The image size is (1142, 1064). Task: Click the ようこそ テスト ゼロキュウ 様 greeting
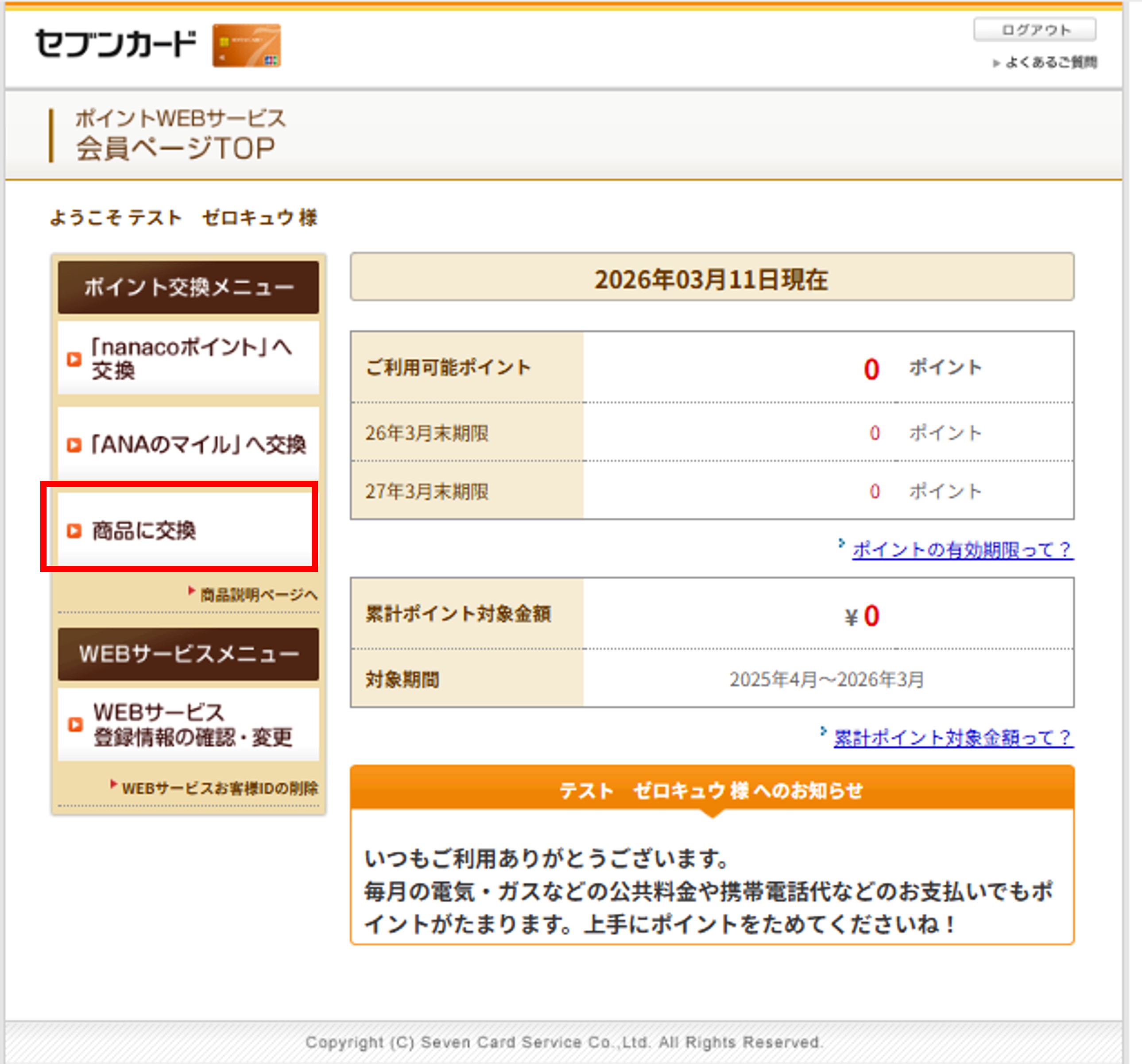click(183, 218)
